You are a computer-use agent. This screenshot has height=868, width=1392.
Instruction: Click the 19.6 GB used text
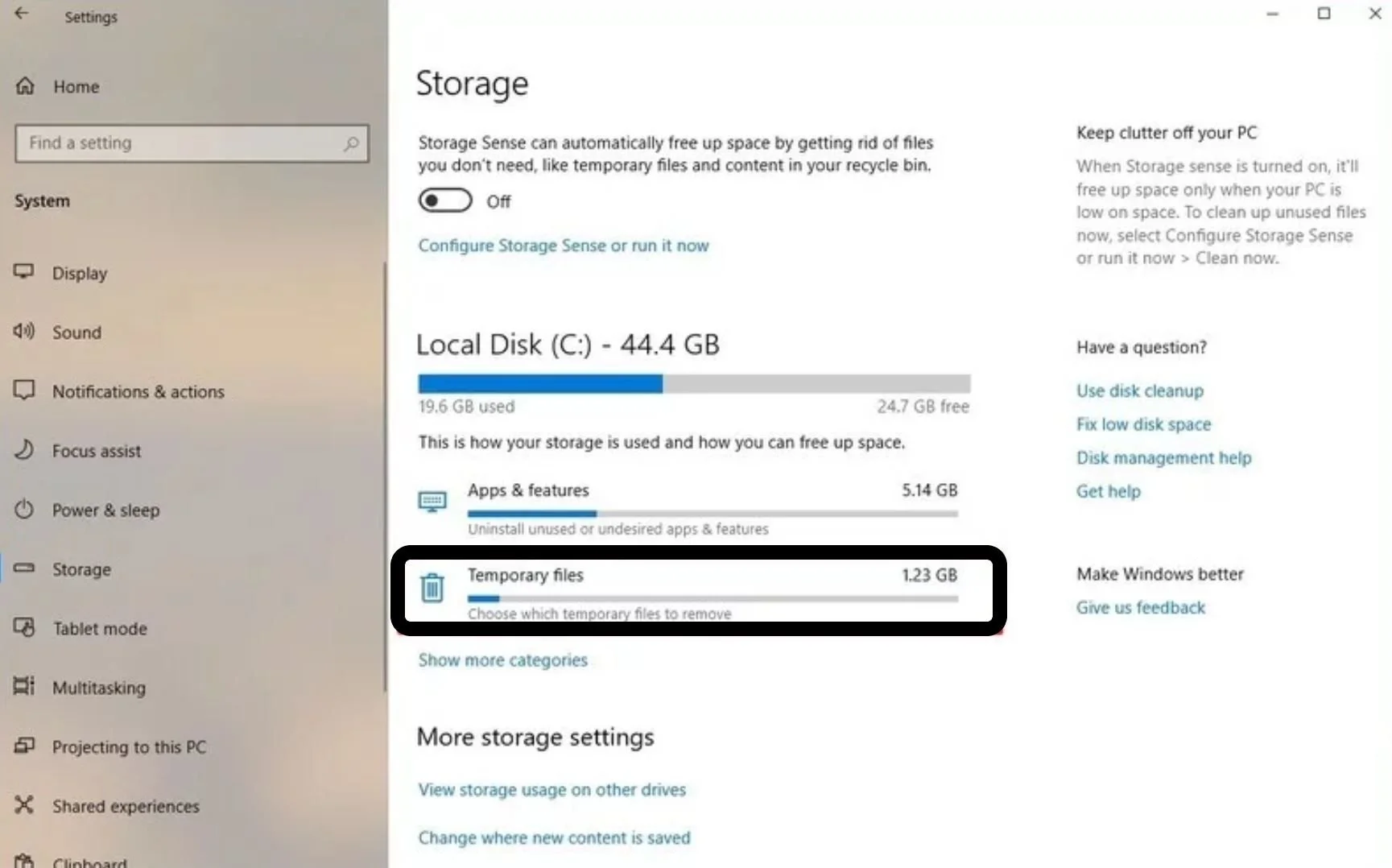(x=466, y=407)
